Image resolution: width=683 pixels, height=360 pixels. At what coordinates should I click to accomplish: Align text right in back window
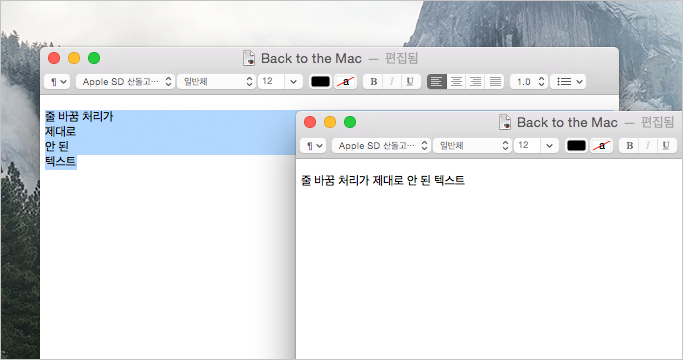475,82
